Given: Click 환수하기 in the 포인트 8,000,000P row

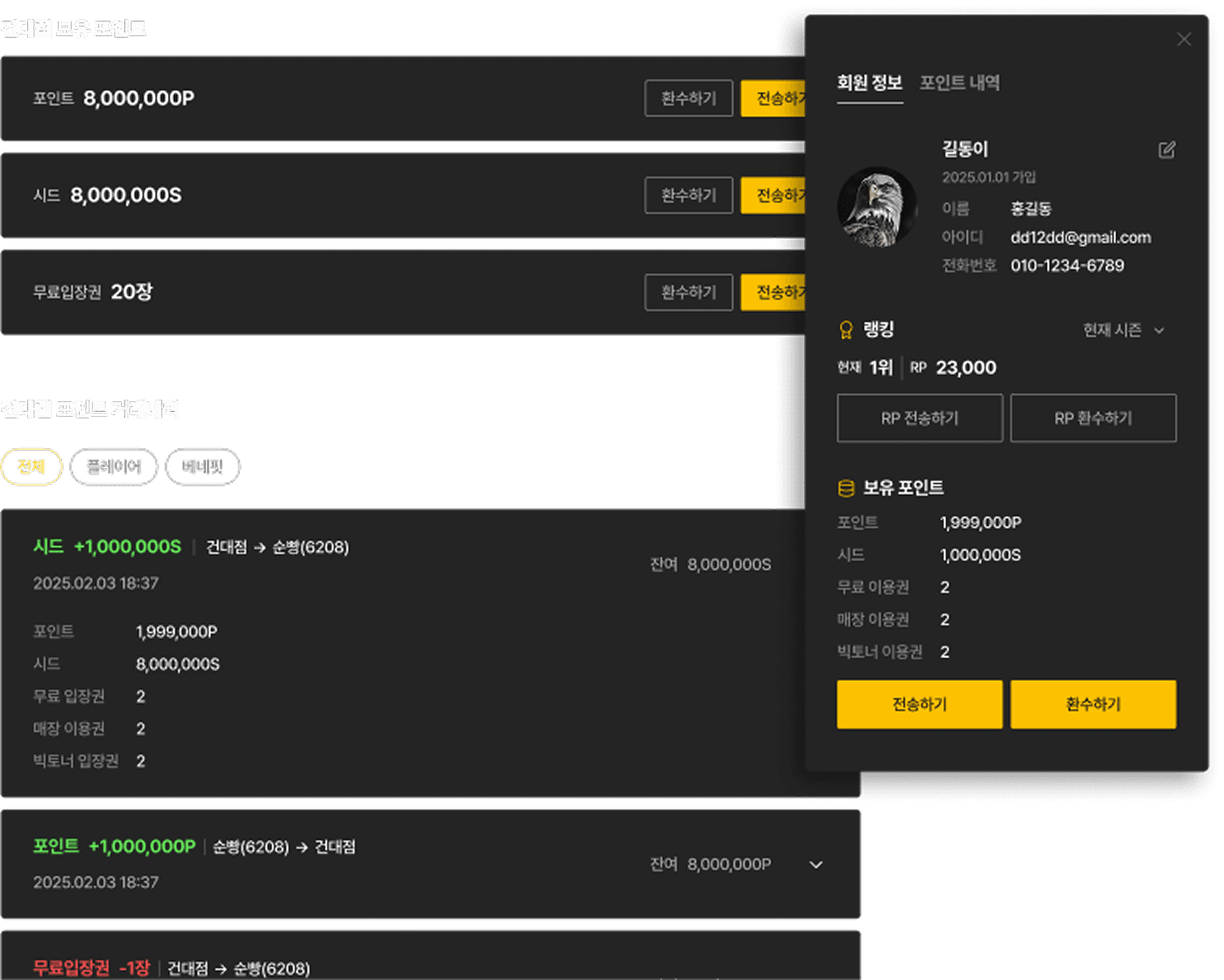Looking at the screenshot, I should click(688, 98).
